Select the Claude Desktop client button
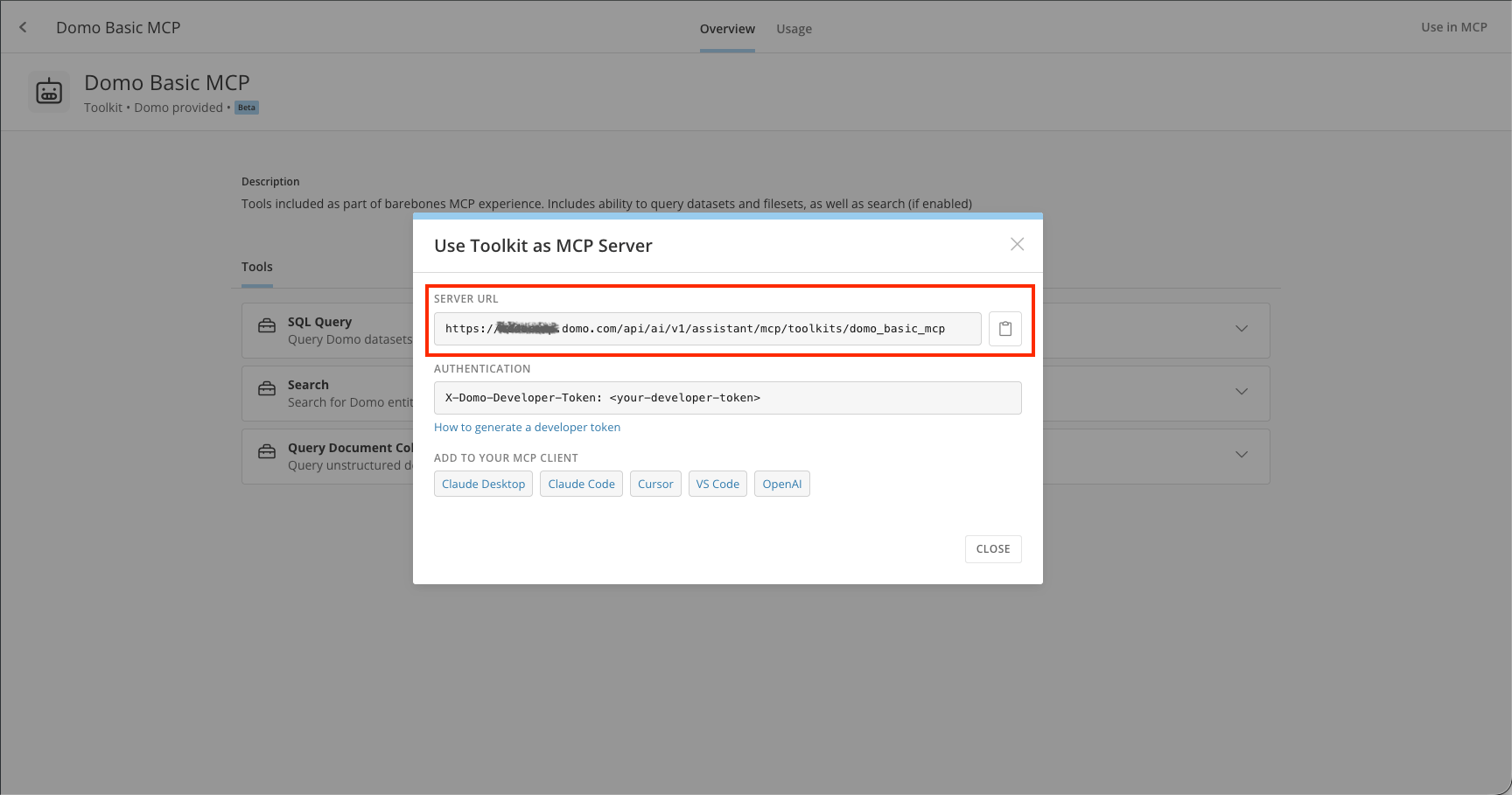This screenshot has width=1512, height=795. pyautogui.click(x=483, y=484)
